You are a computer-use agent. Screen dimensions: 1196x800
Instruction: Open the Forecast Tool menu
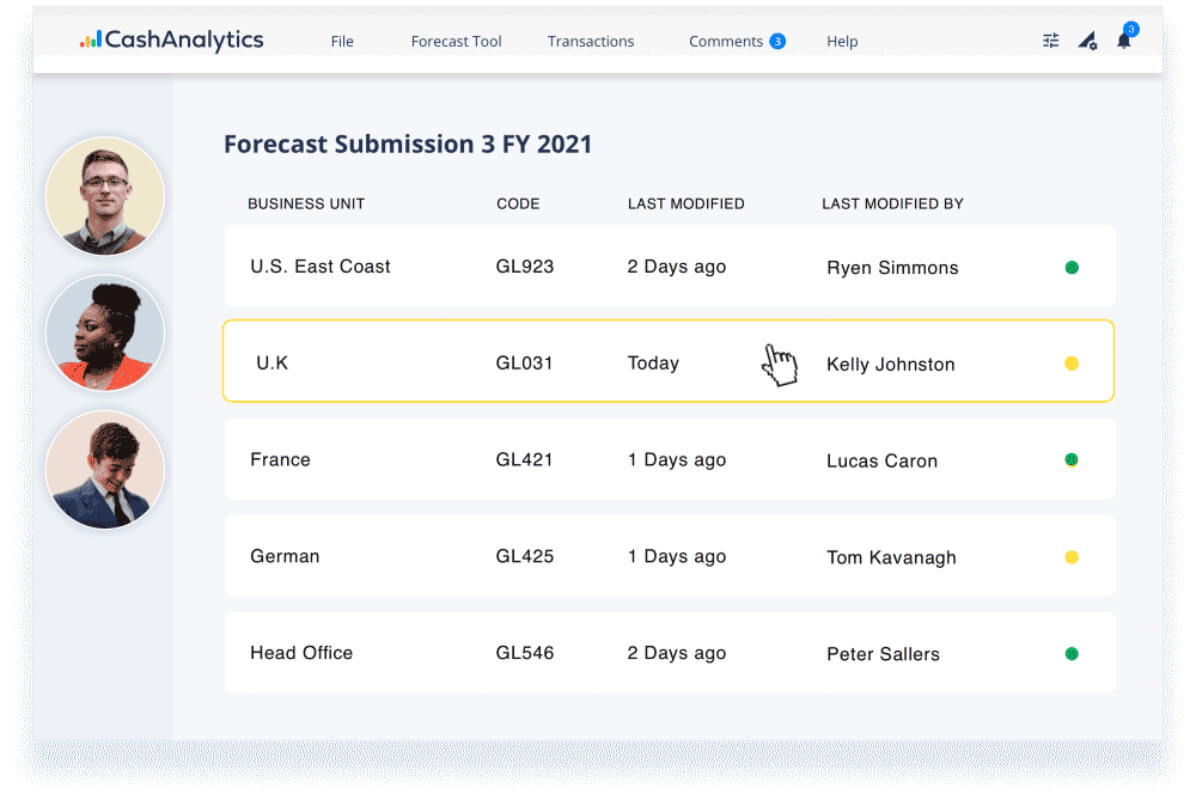[456, 41]
